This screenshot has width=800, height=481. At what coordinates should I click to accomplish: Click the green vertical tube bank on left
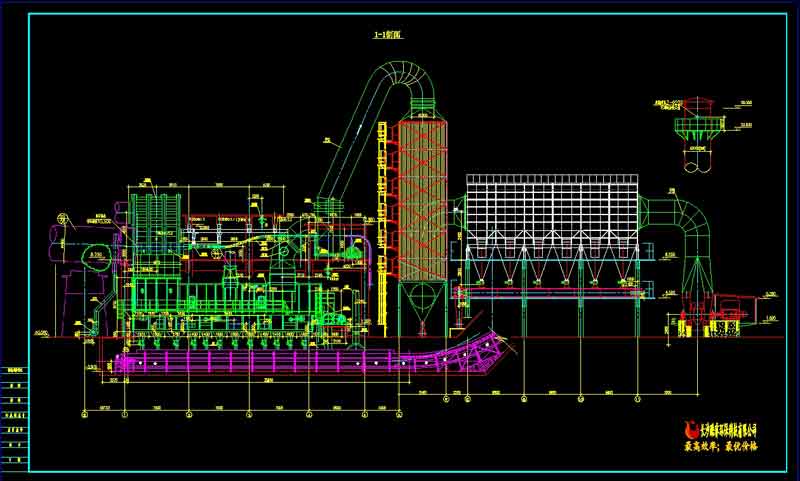tap(152, 215)
